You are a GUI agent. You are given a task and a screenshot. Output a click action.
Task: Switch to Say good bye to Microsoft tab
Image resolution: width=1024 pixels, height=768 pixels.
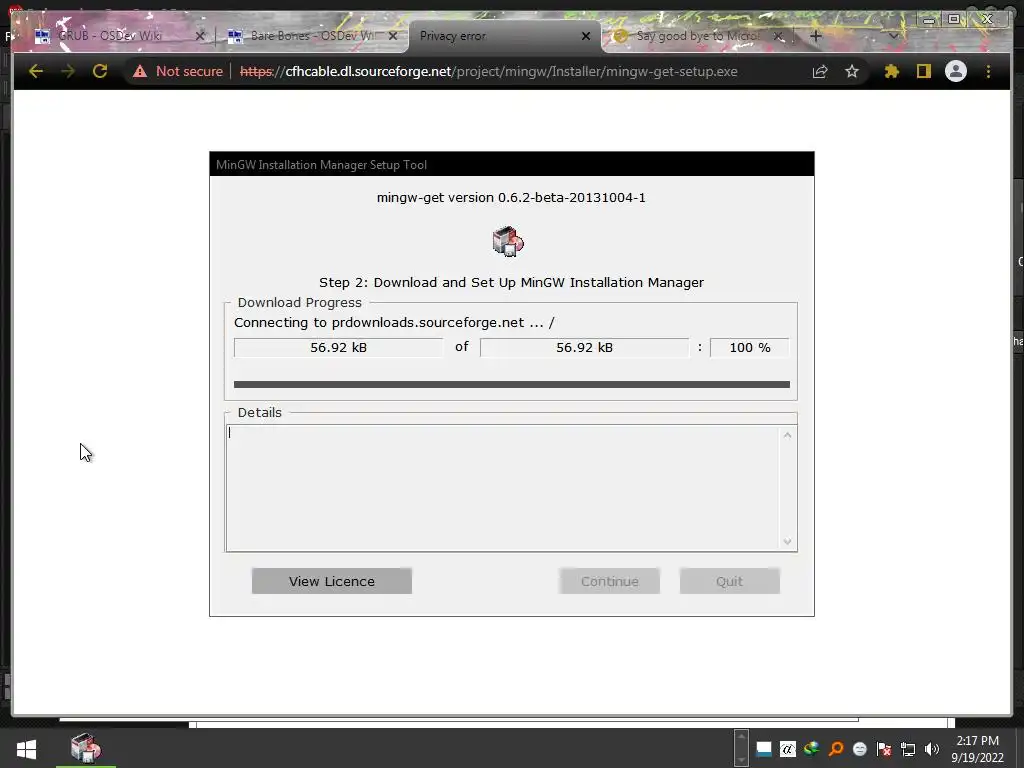(697, 36)
